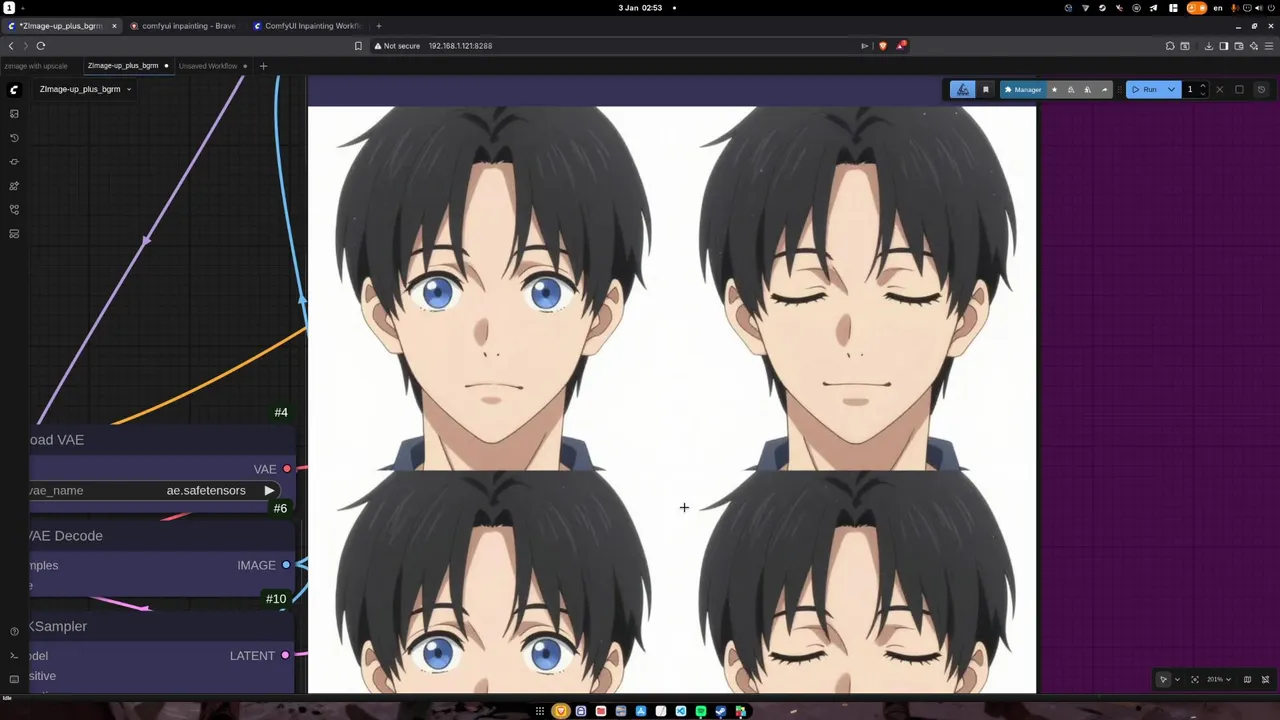Open Leo AI assistant icon

click(1252, 46)
